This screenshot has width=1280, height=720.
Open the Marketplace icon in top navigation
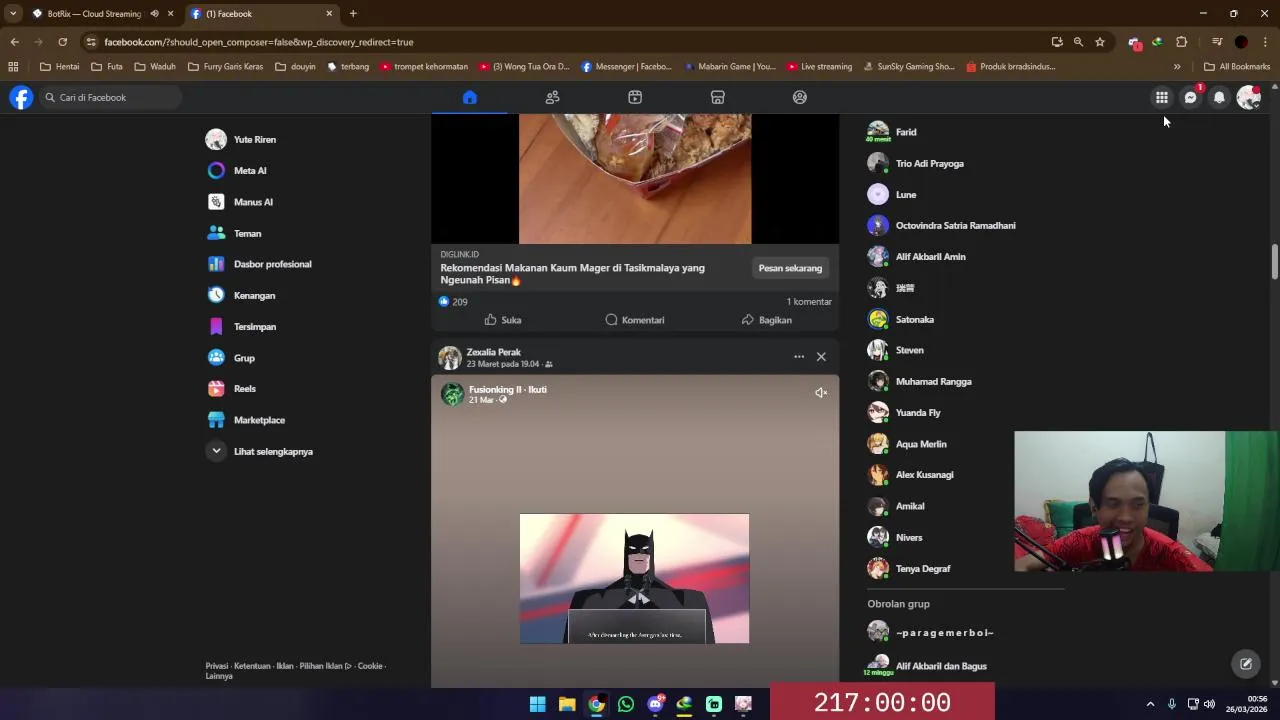tap(717, 97)
